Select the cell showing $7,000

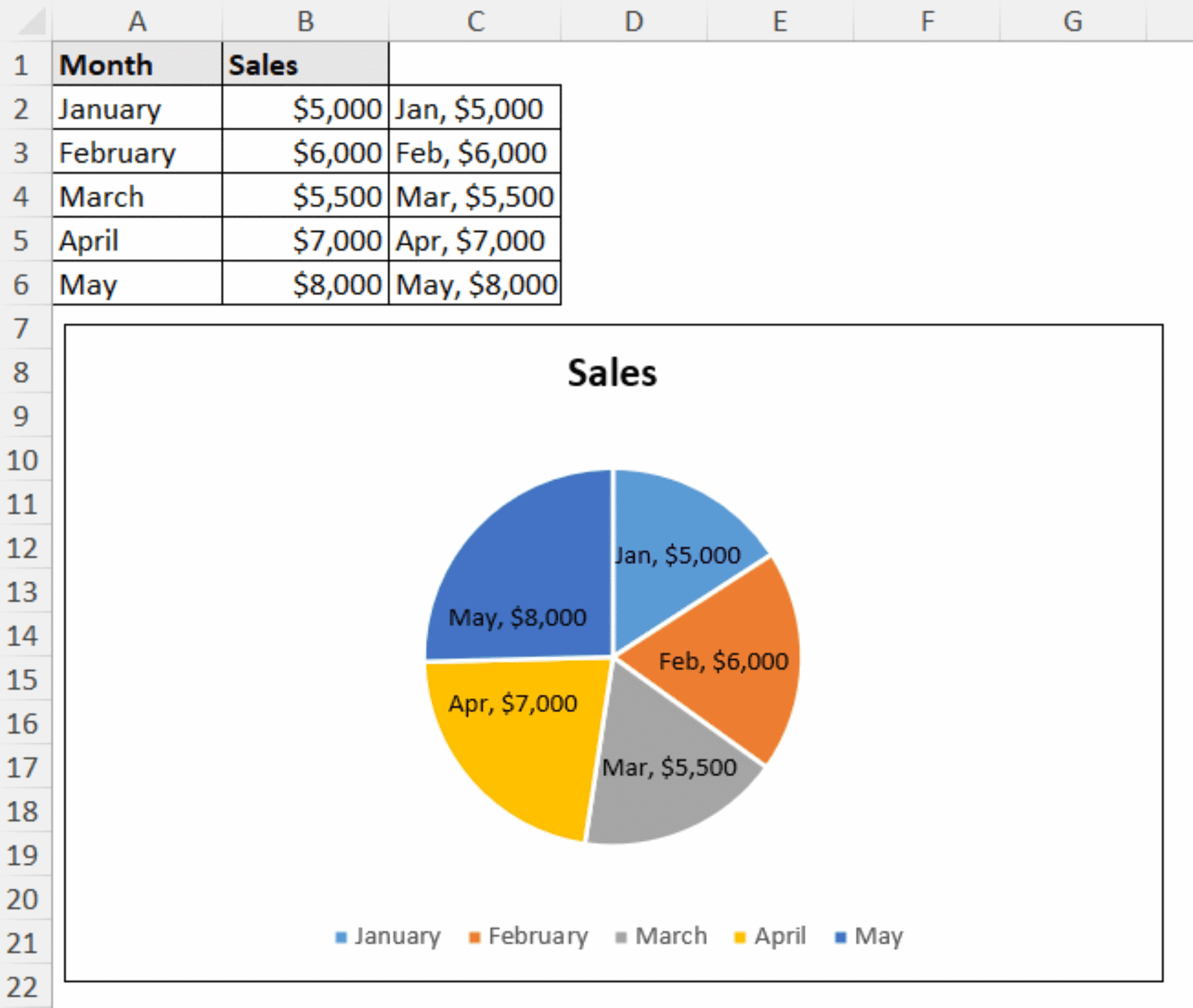[305, 240]
